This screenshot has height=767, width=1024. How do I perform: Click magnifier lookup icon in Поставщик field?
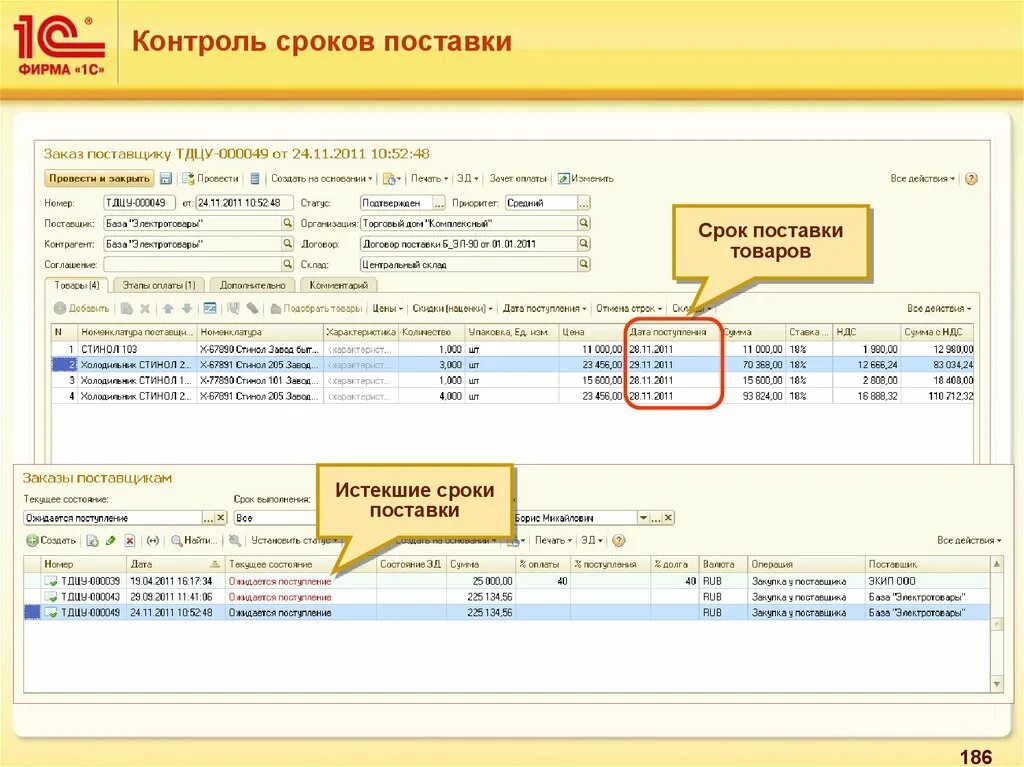[287, 223]
